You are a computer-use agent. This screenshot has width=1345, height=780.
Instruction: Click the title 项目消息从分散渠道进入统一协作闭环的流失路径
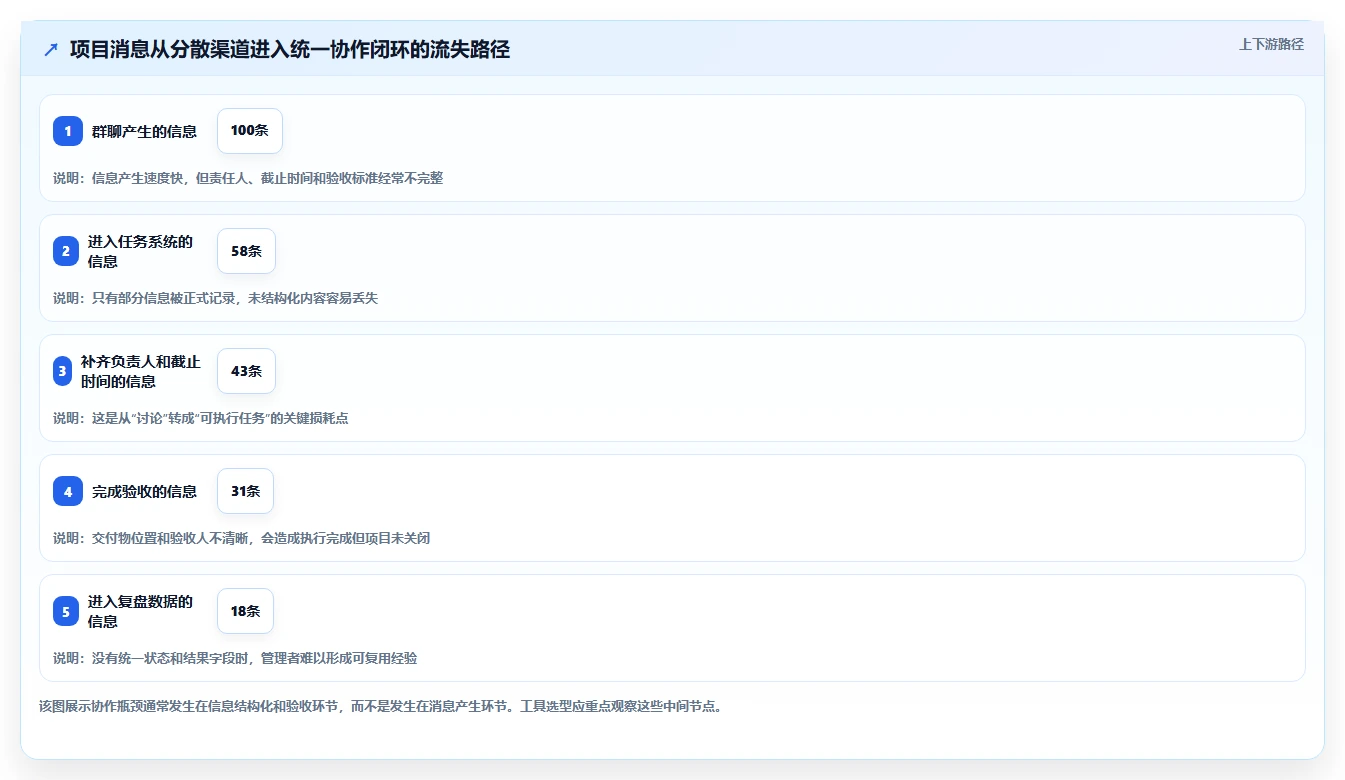290,50
